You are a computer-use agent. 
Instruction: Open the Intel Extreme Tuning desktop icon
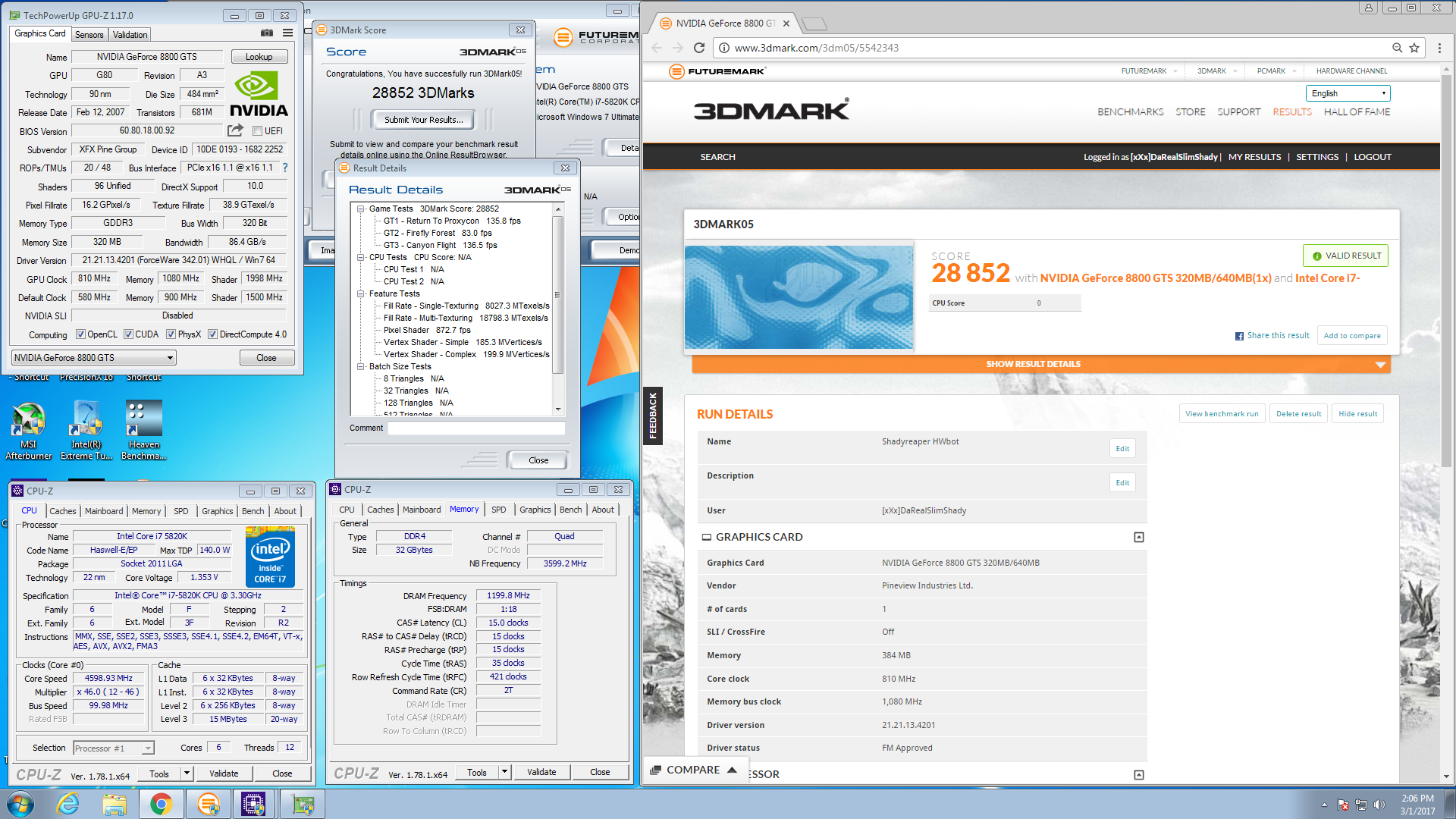[86, 430]
